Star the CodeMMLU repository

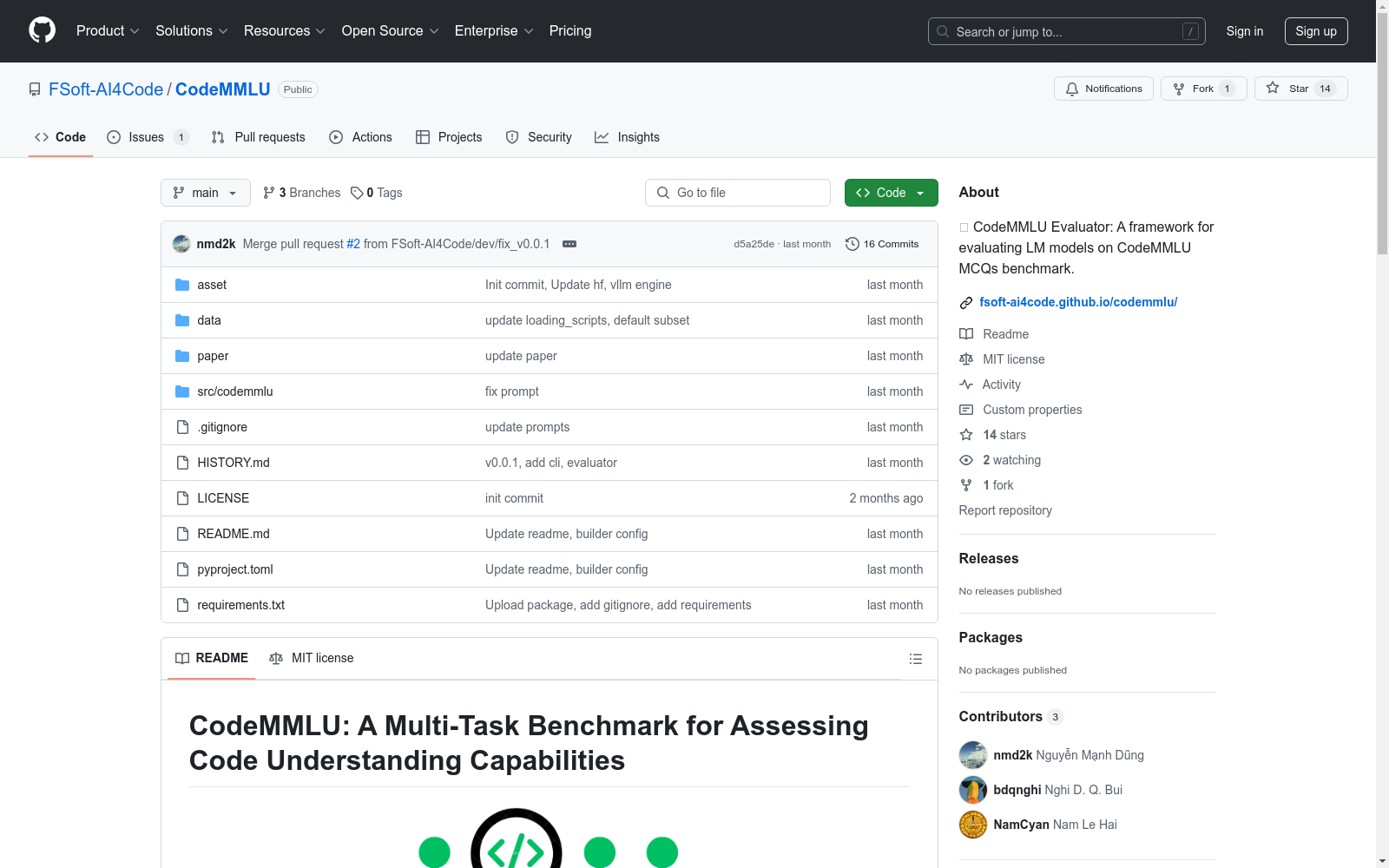(1301, 89)
